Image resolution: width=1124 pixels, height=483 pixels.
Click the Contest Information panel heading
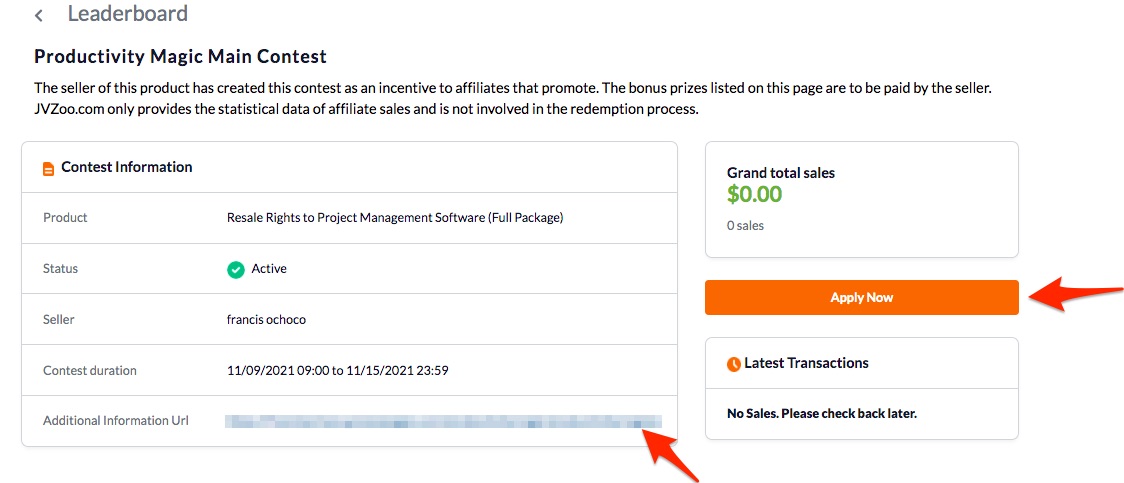tap(127, 167)
